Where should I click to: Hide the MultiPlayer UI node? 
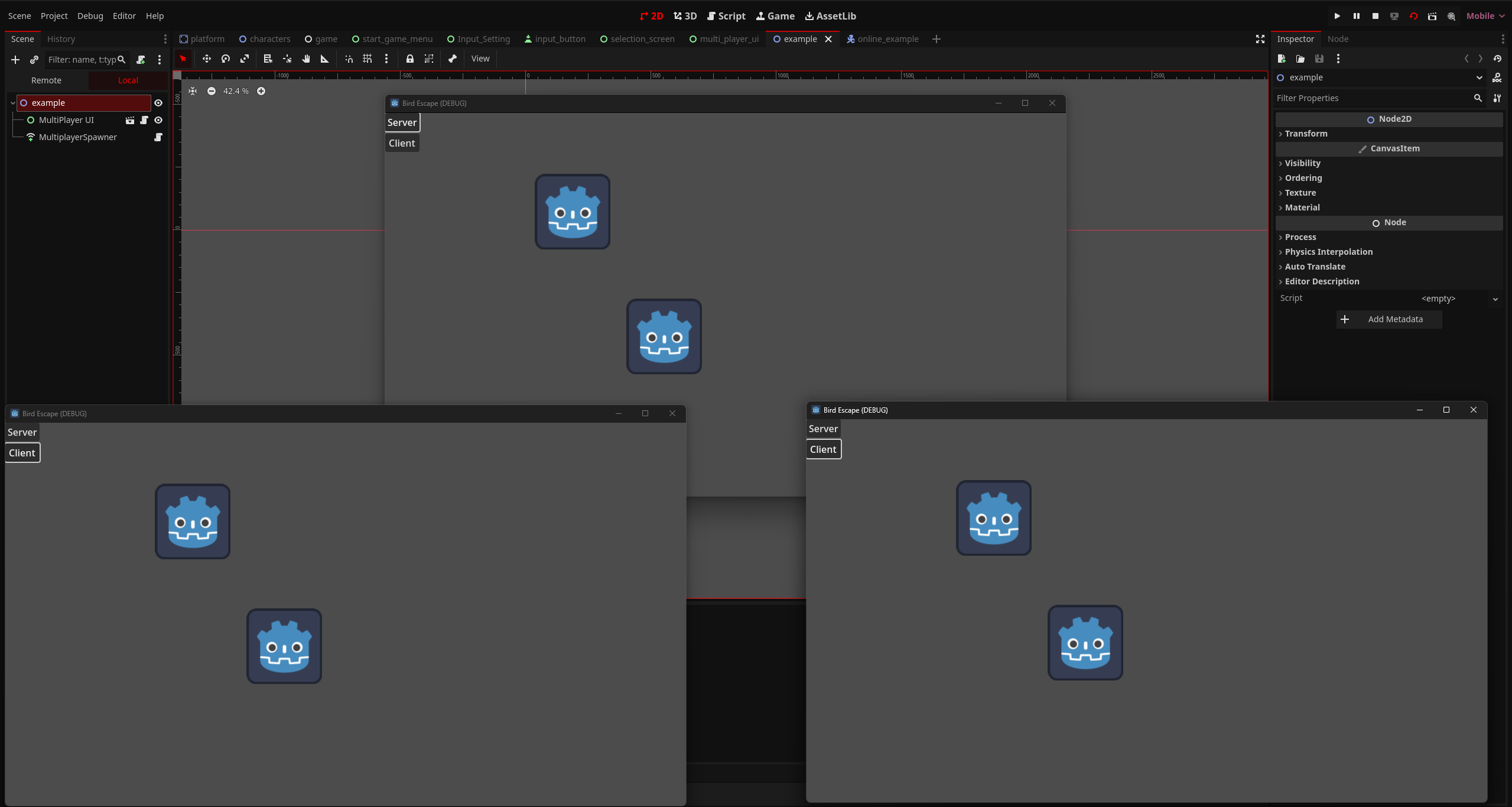coord(158,120)
